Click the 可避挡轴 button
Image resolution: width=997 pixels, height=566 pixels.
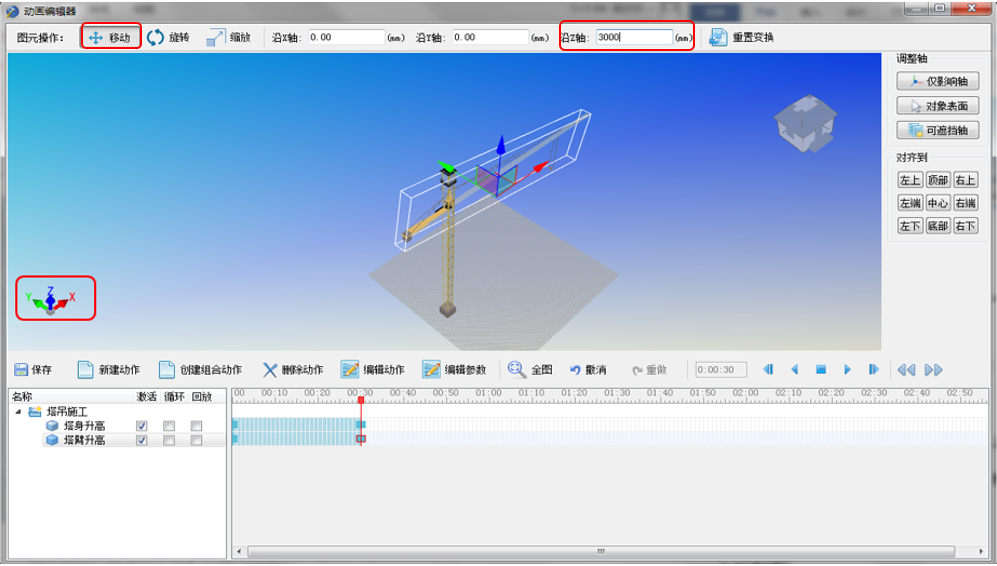(x=938, y=130)
